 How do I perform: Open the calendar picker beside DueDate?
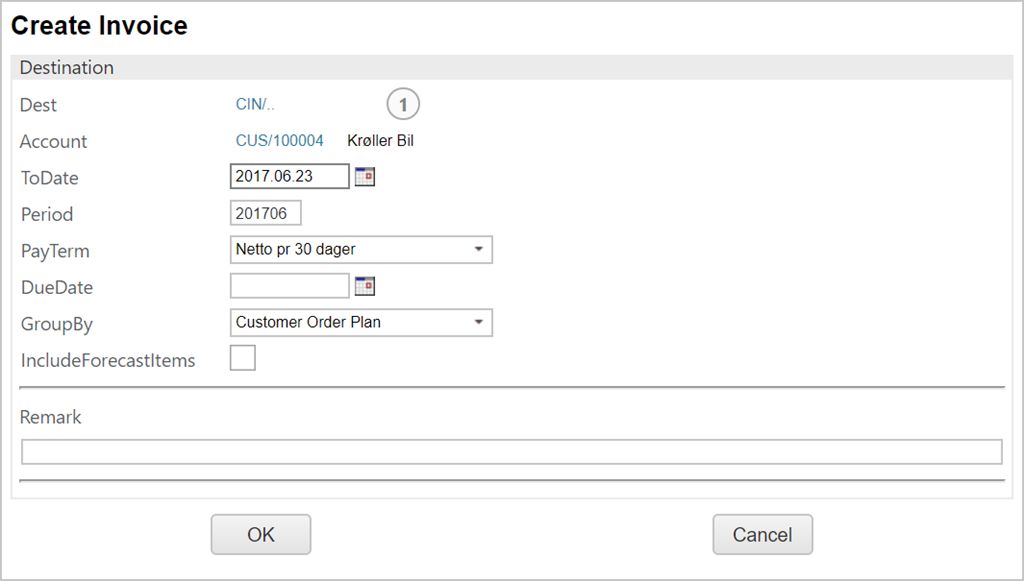point(365,287)
